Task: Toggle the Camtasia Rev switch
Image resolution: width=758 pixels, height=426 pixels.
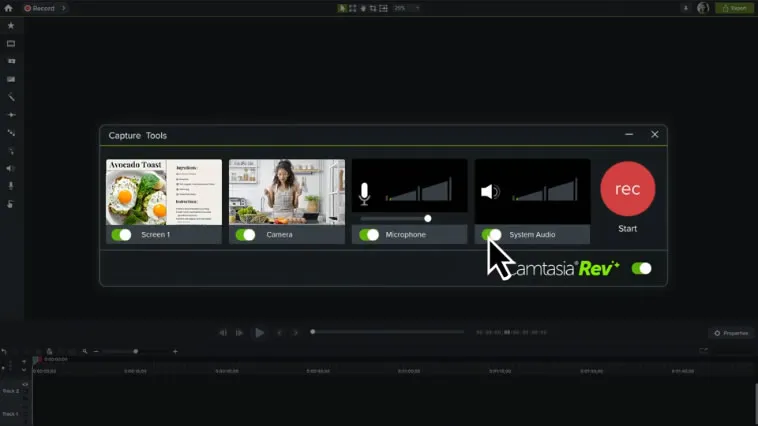Action: tap(641, 268)
